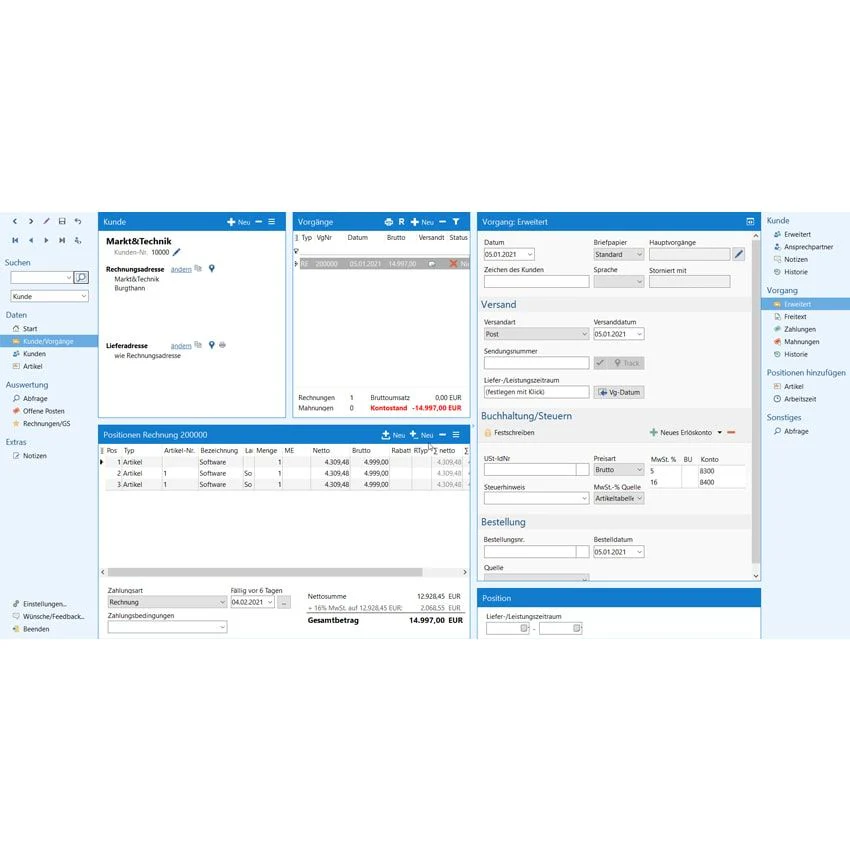Image resolution: width=850 pixels, height=850 pixels.
Task: Open the Versandart Post dropdown
Action: 584,334
